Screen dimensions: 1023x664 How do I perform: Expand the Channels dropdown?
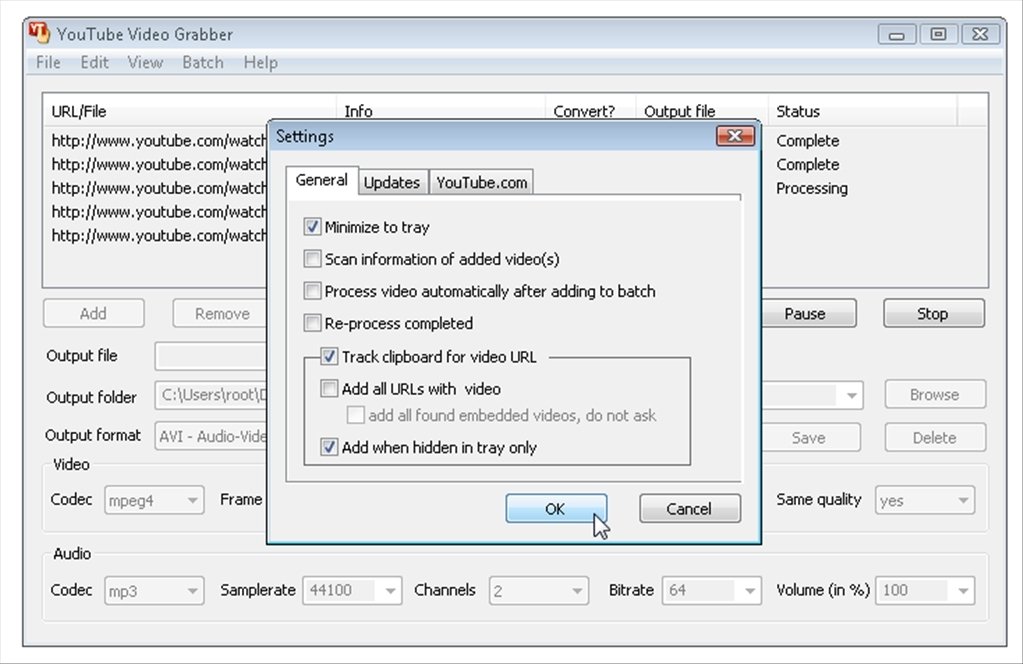point(539,591)
